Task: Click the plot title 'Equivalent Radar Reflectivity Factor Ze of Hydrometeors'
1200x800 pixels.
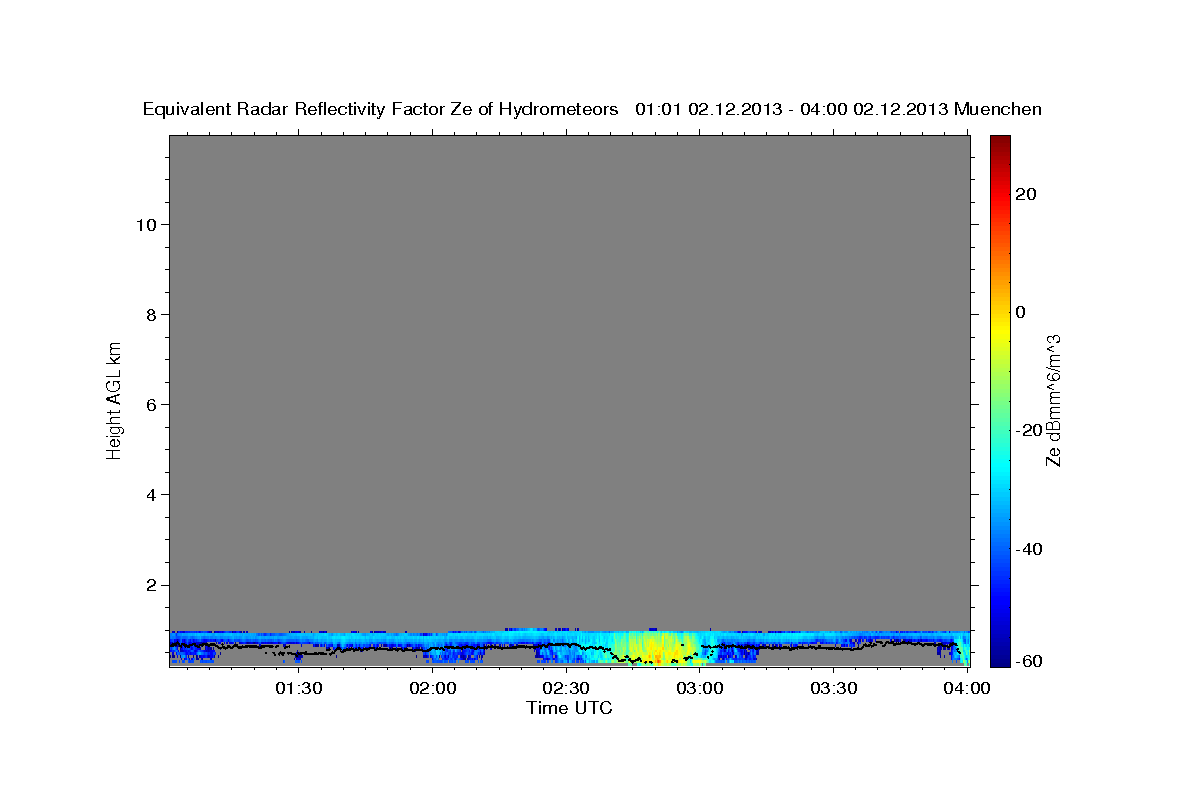Action: click(x=381, y=110)
